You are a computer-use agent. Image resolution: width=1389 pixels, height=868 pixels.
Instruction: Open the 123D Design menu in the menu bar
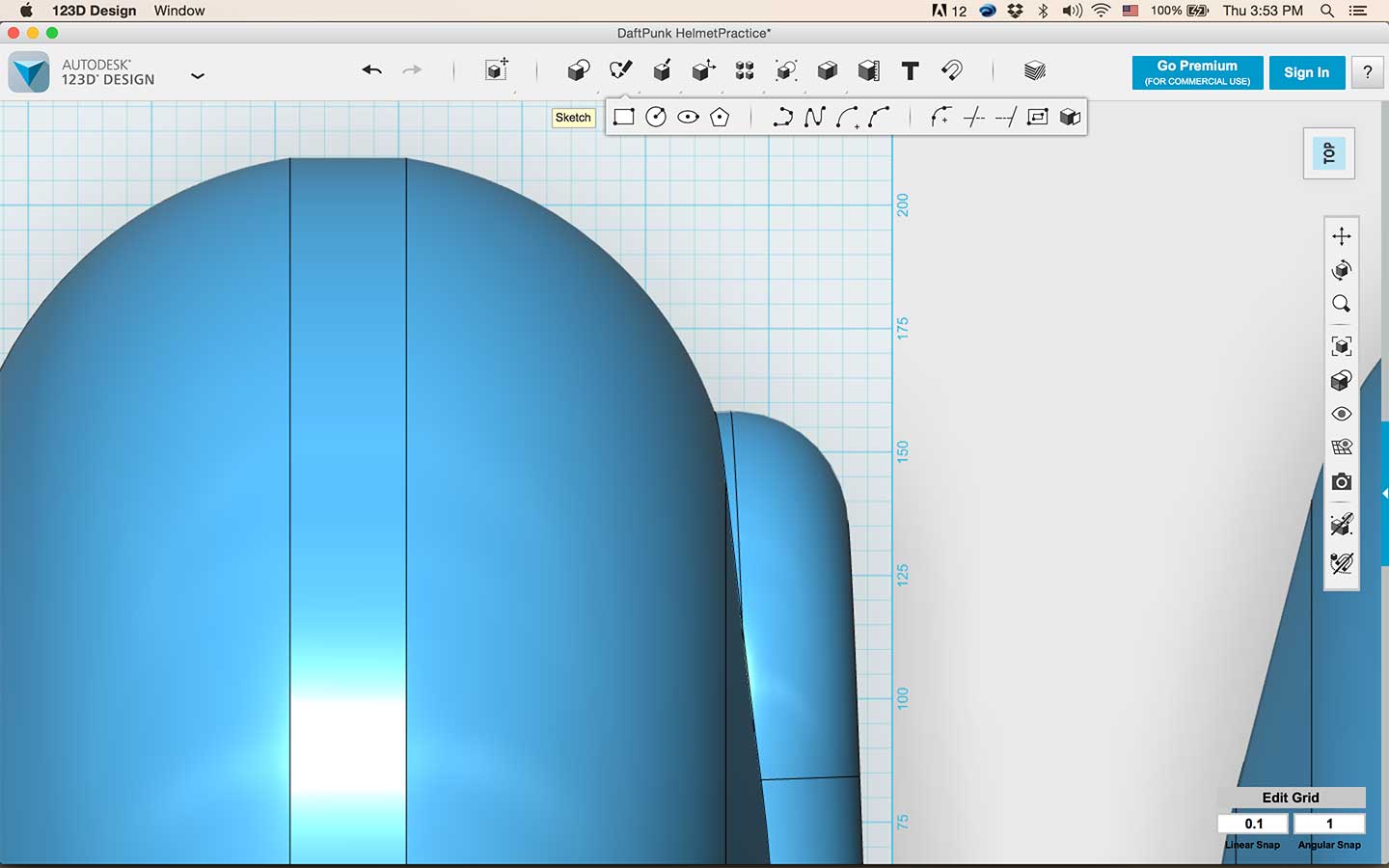click(x=94, y=11)
